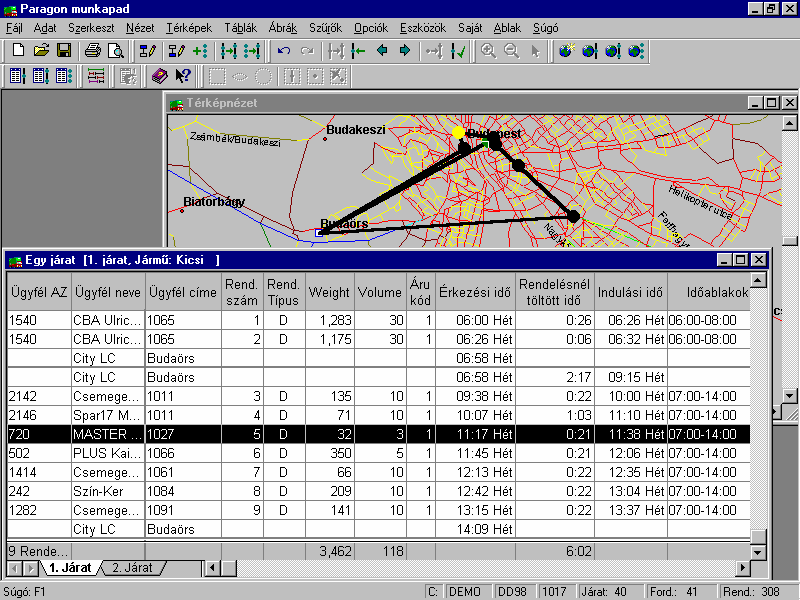
Task: Select the row for MASTER customer 720
Action: pyautogui.click(x=379, y=434)
